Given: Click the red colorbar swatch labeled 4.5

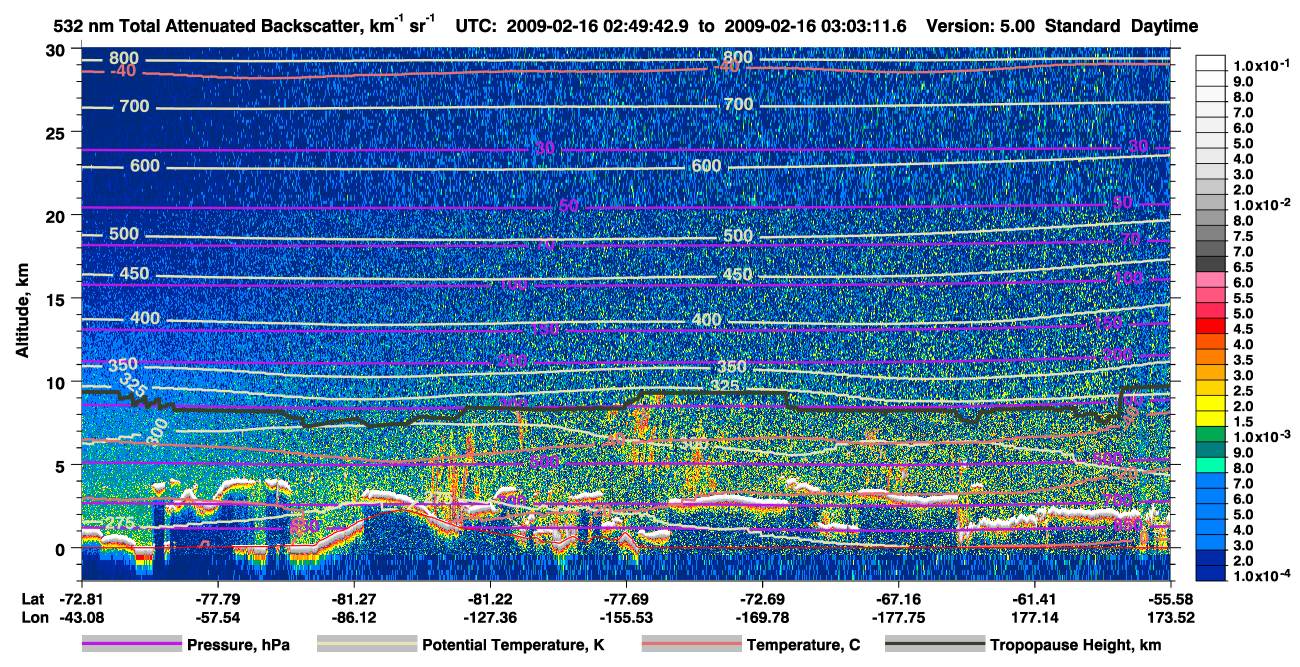Looking at the screenshot, I should (1211, 328).
